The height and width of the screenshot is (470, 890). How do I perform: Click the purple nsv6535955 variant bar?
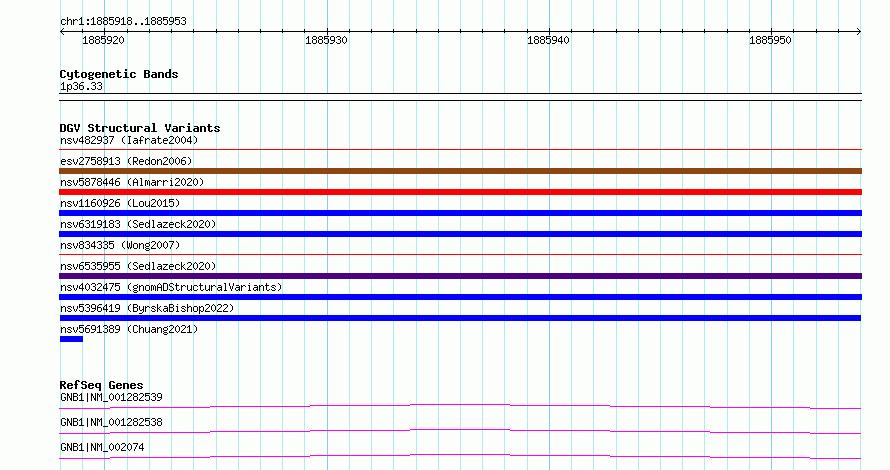[x=460, y=276]
